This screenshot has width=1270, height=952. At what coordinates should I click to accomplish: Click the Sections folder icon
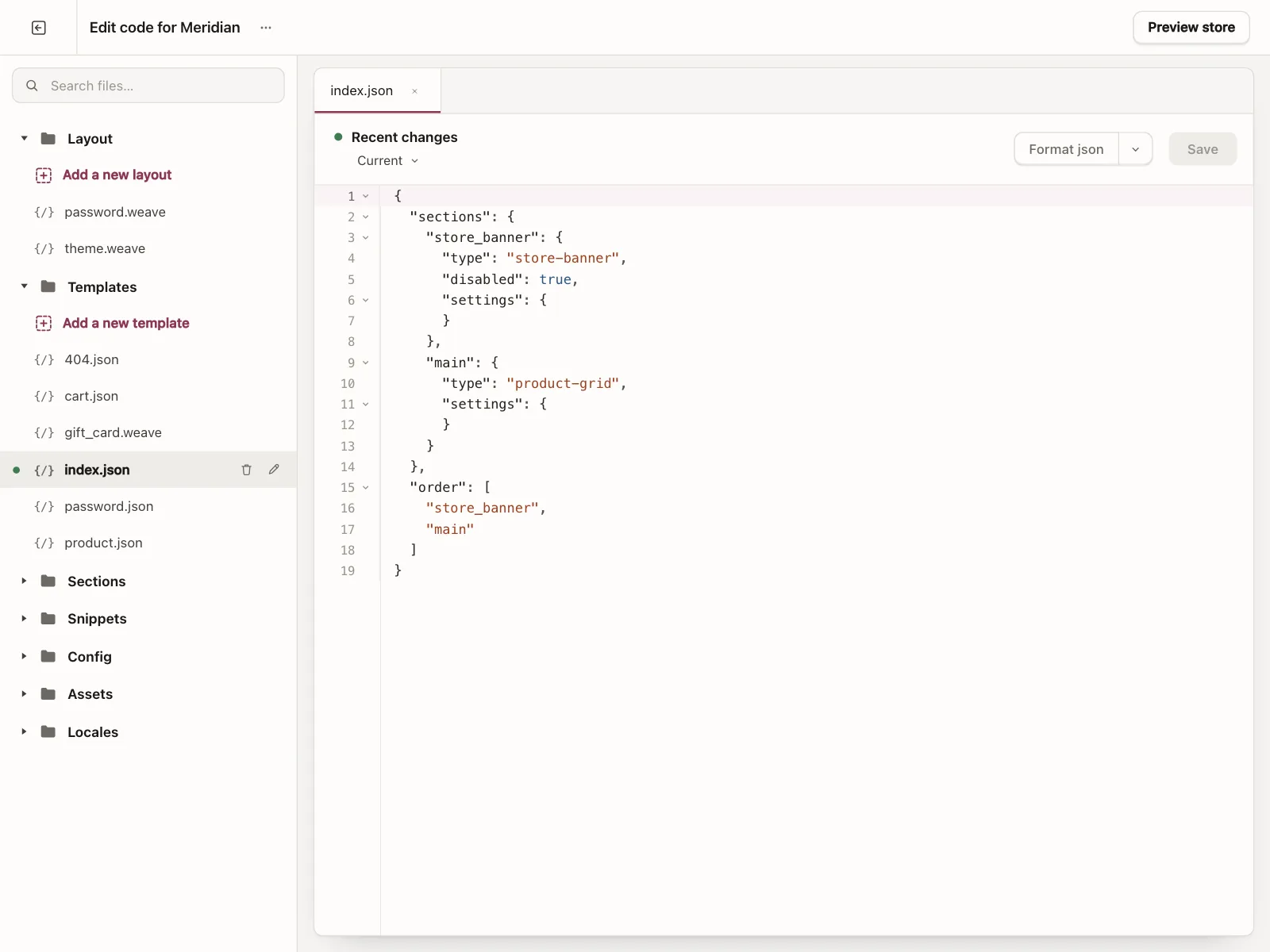48,581
